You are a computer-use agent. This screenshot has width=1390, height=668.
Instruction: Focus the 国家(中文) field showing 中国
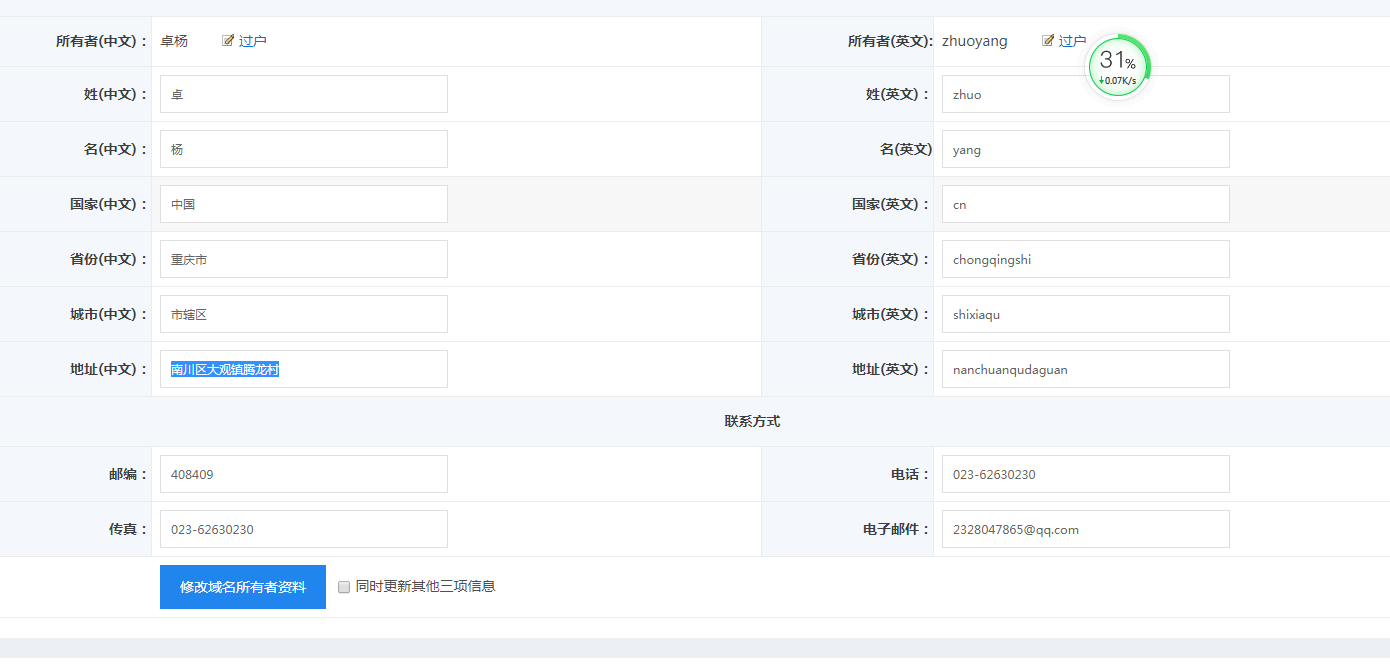[x=303, y=204]
